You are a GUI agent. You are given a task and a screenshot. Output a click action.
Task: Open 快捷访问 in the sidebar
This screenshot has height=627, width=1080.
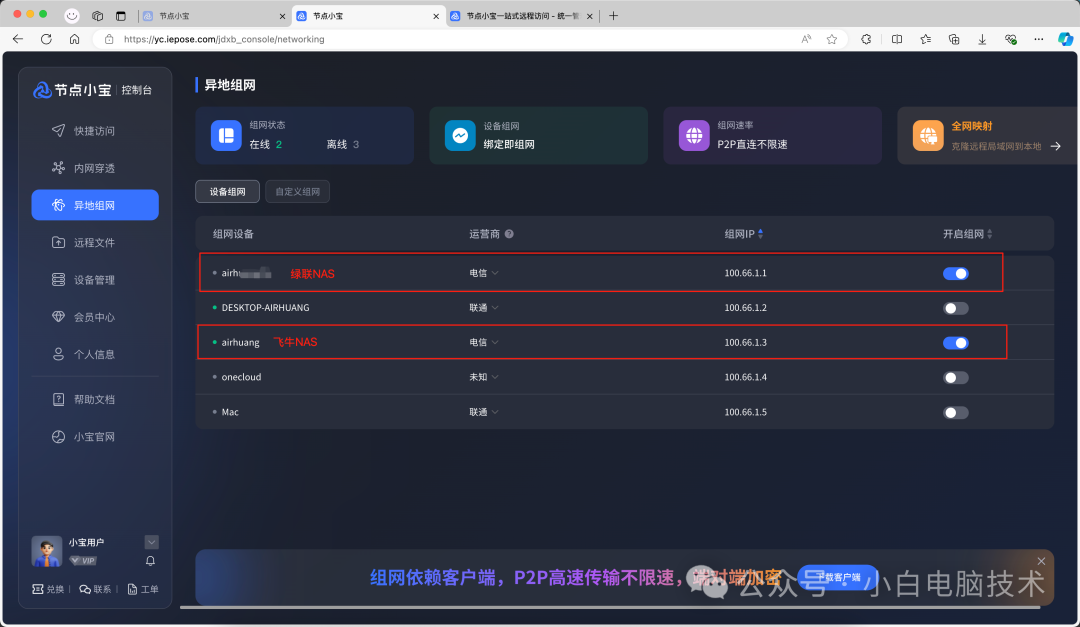tap(95, 131)
